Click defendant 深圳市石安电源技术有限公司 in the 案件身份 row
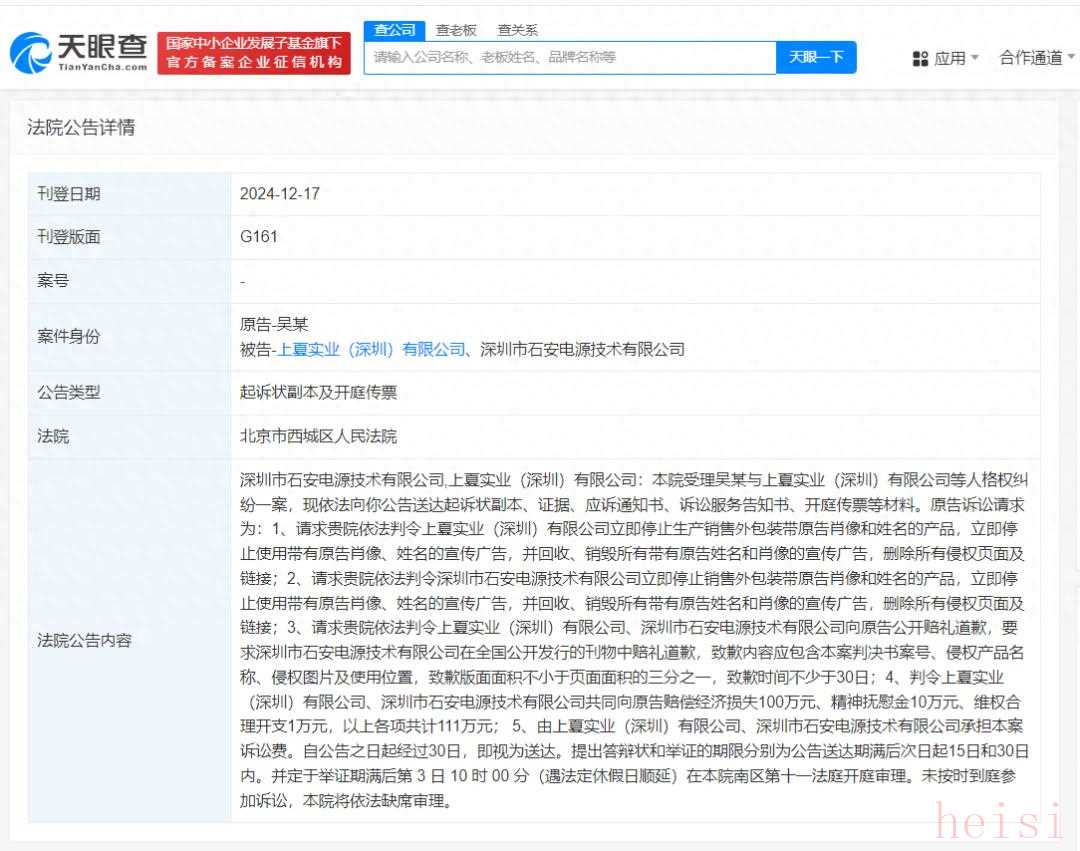Image resolution: width=1080 pixels, height=851 pixels. [x=582, y=349]
